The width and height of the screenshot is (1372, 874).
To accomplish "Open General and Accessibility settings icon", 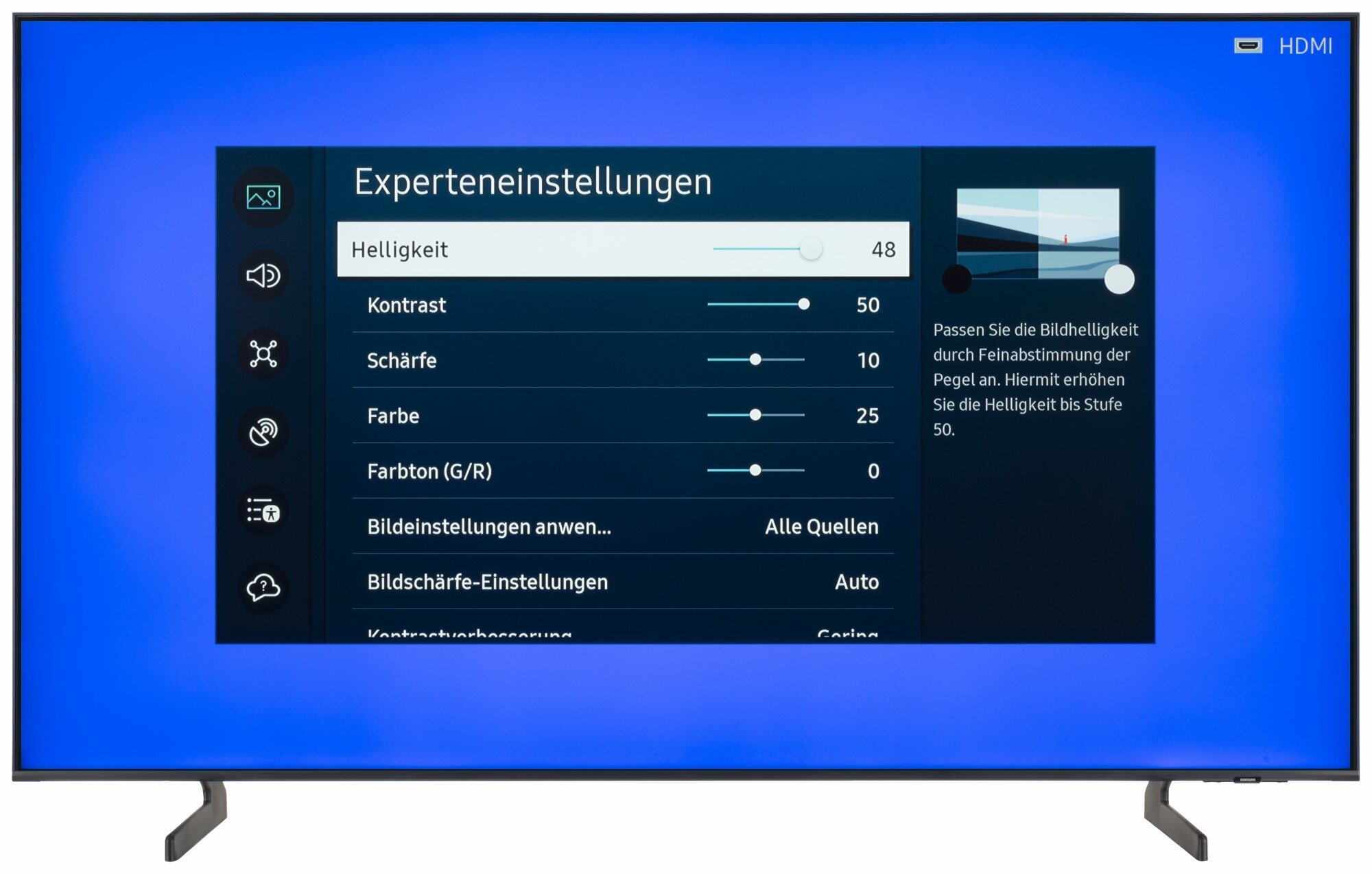I will [x=263, y=510].
